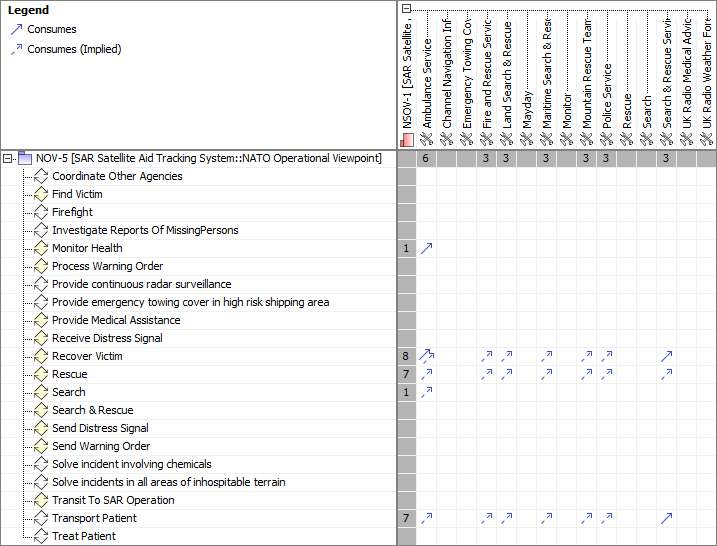The width and height of the screenshot is (717, 546).
Task: Collapse the NOV-5 package tree node
Action: [7, 159]
